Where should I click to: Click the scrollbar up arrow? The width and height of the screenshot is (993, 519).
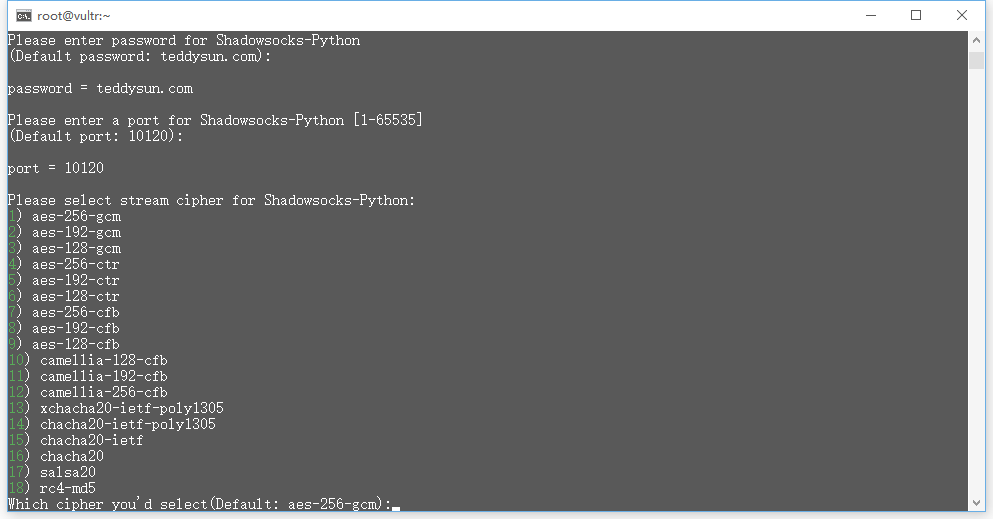click(x=976, y=39)
